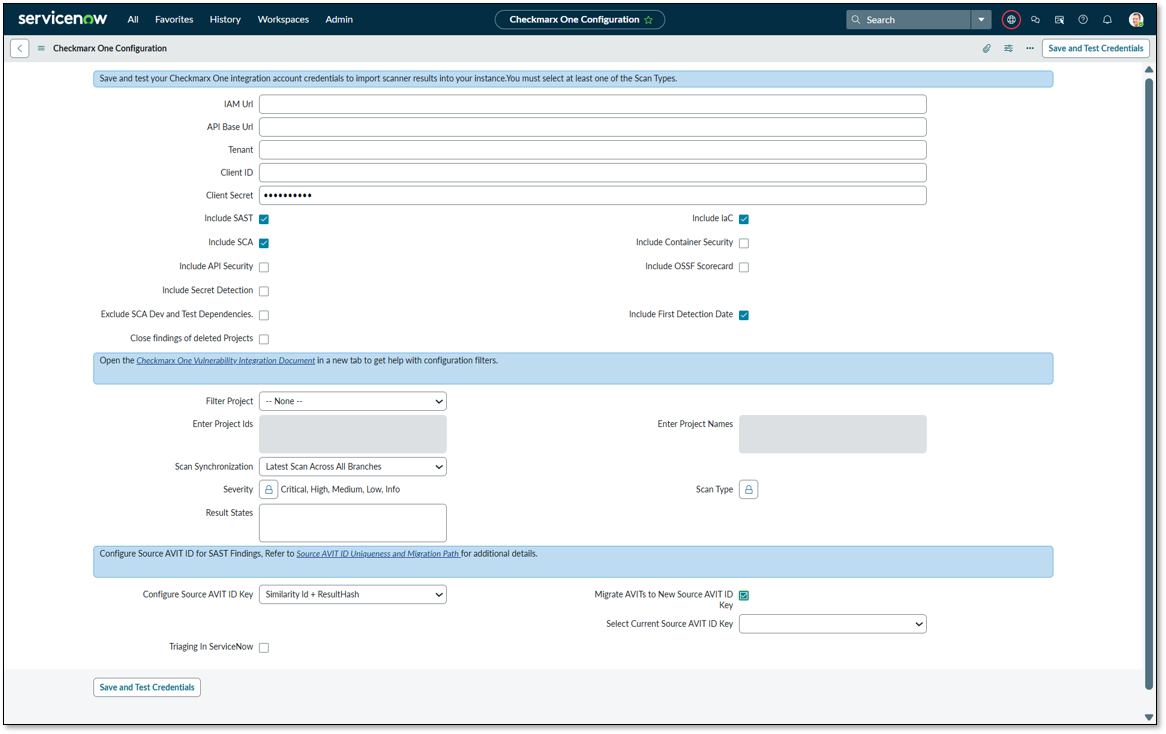The image size is (1166, 734).
Task: Click the IAM Url input field
Action: [593, 104]
